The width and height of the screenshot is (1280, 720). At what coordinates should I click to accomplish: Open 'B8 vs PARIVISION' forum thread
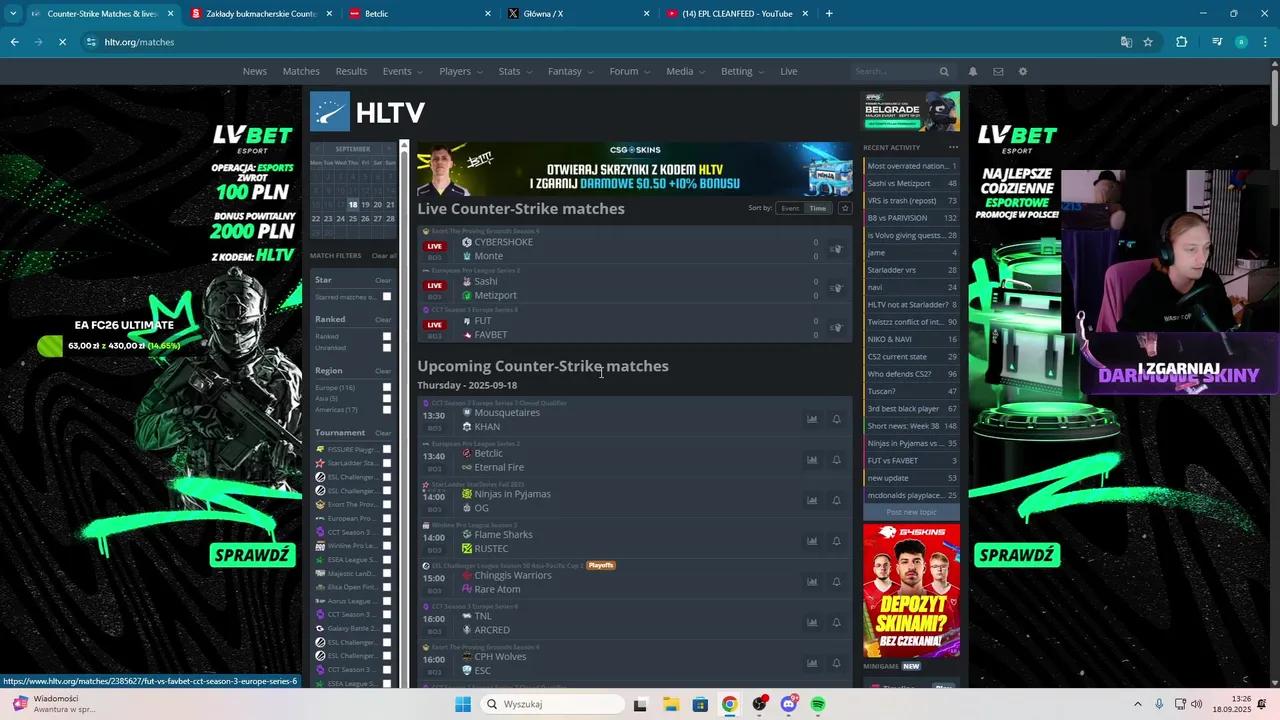[898, 218]
